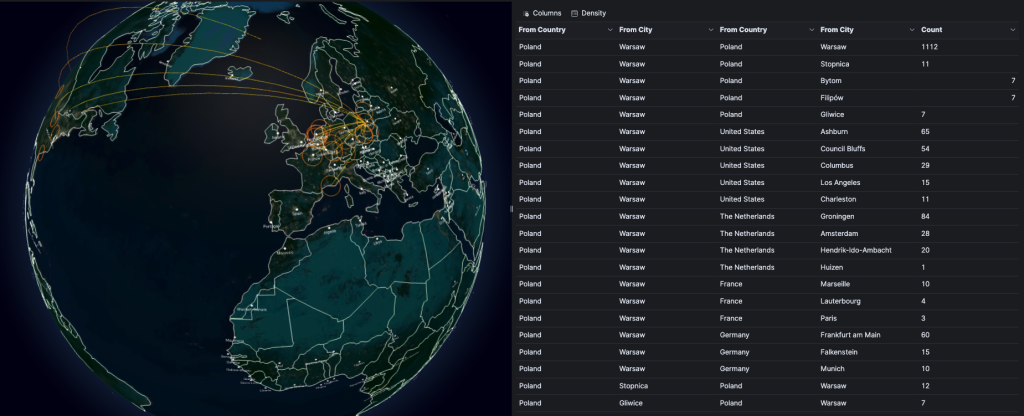Select the count 4 in the Lauterbourg row
The image size is (1024, 416).
tap(923, 301)
